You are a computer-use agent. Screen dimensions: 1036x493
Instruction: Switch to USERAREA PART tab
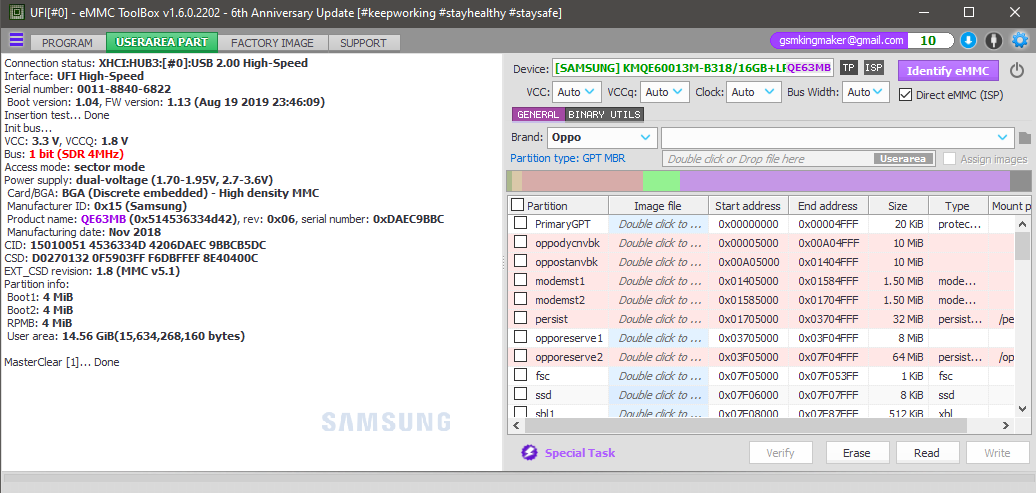coord(162,42)
